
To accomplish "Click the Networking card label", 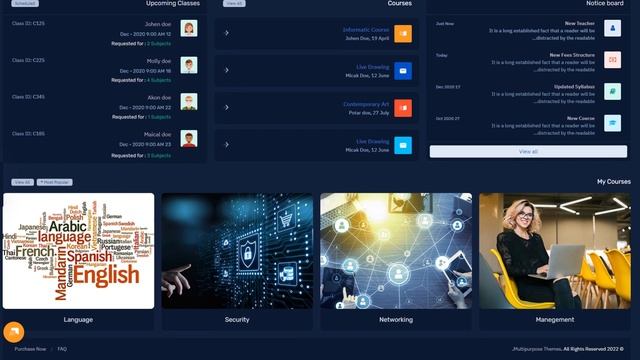I will coord(396,320).
